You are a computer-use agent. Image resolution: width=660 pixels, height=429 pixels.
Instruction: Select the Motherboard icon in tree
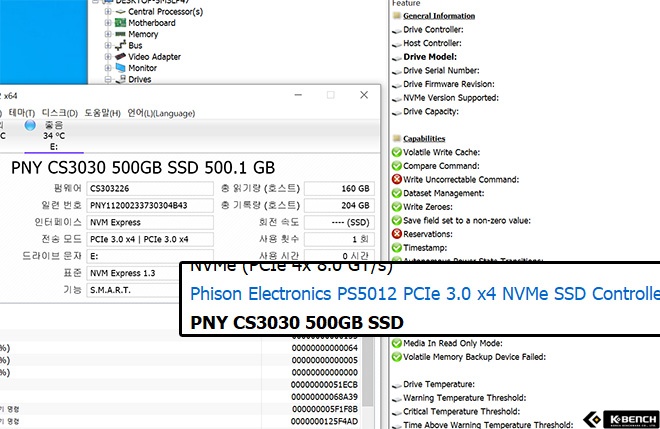click(121, 23)
